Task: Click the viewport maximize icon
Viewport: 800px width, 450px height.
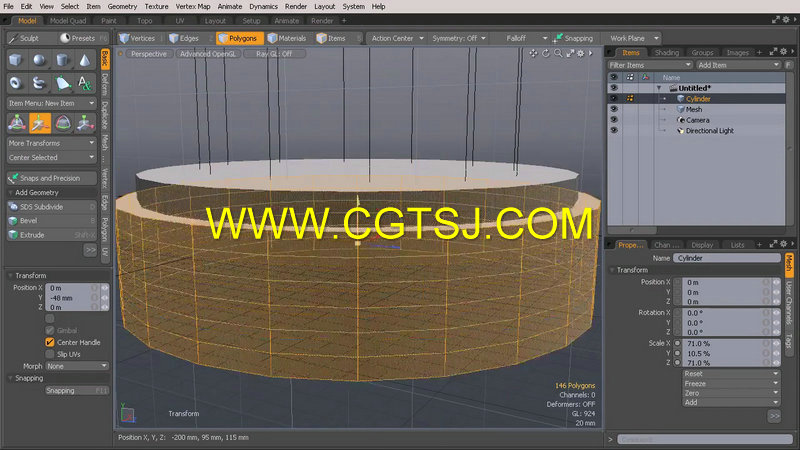Action: [570, 54]
